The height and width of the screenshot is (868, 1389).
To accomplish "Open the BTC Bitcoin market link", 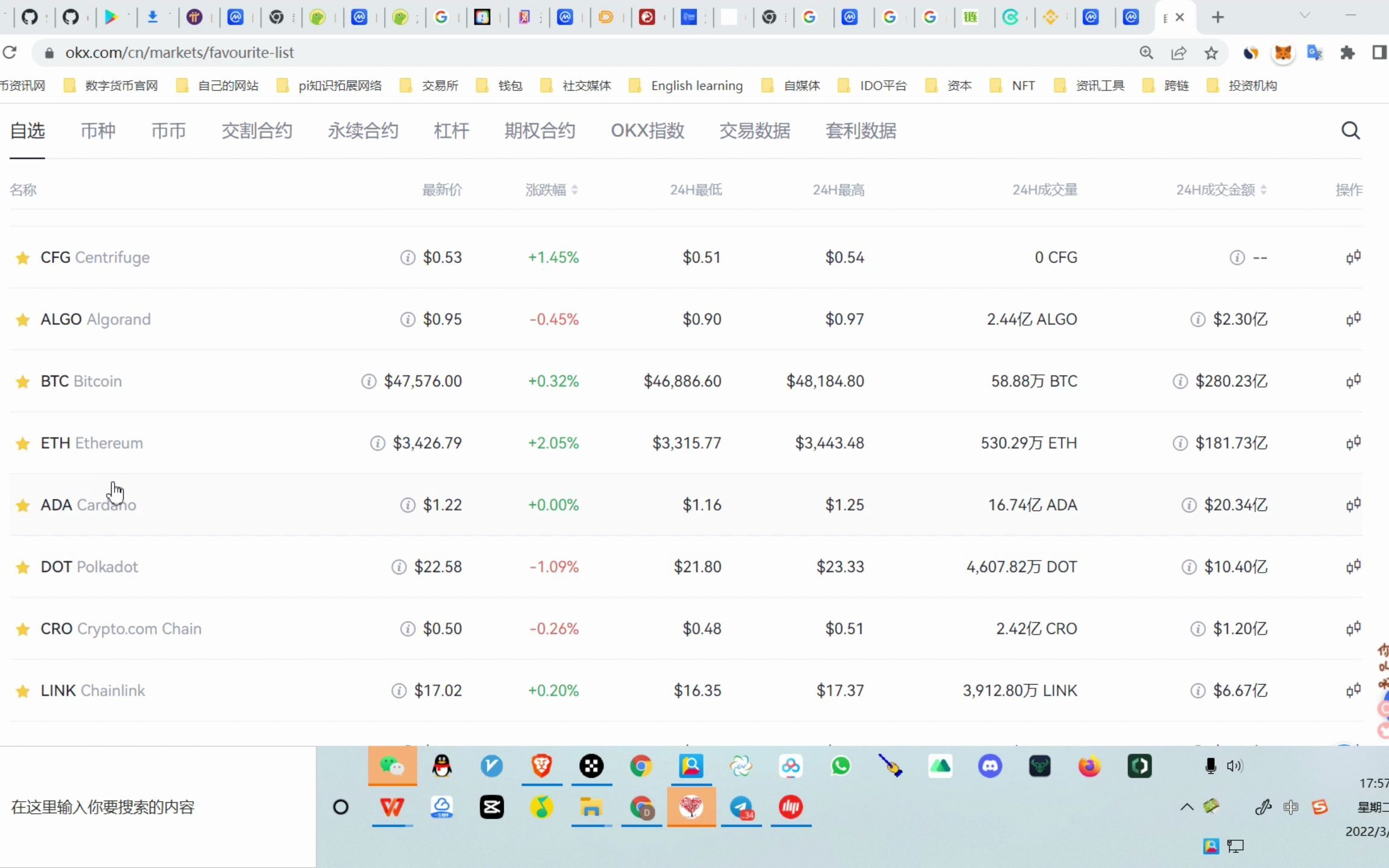I will pos(81,382).
